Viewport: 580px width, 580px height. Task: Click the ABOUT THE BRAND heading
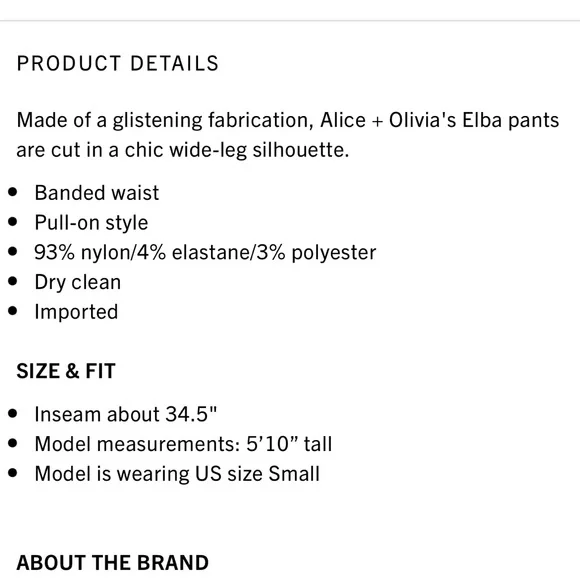pyautogui.click(x=113, y=563)
